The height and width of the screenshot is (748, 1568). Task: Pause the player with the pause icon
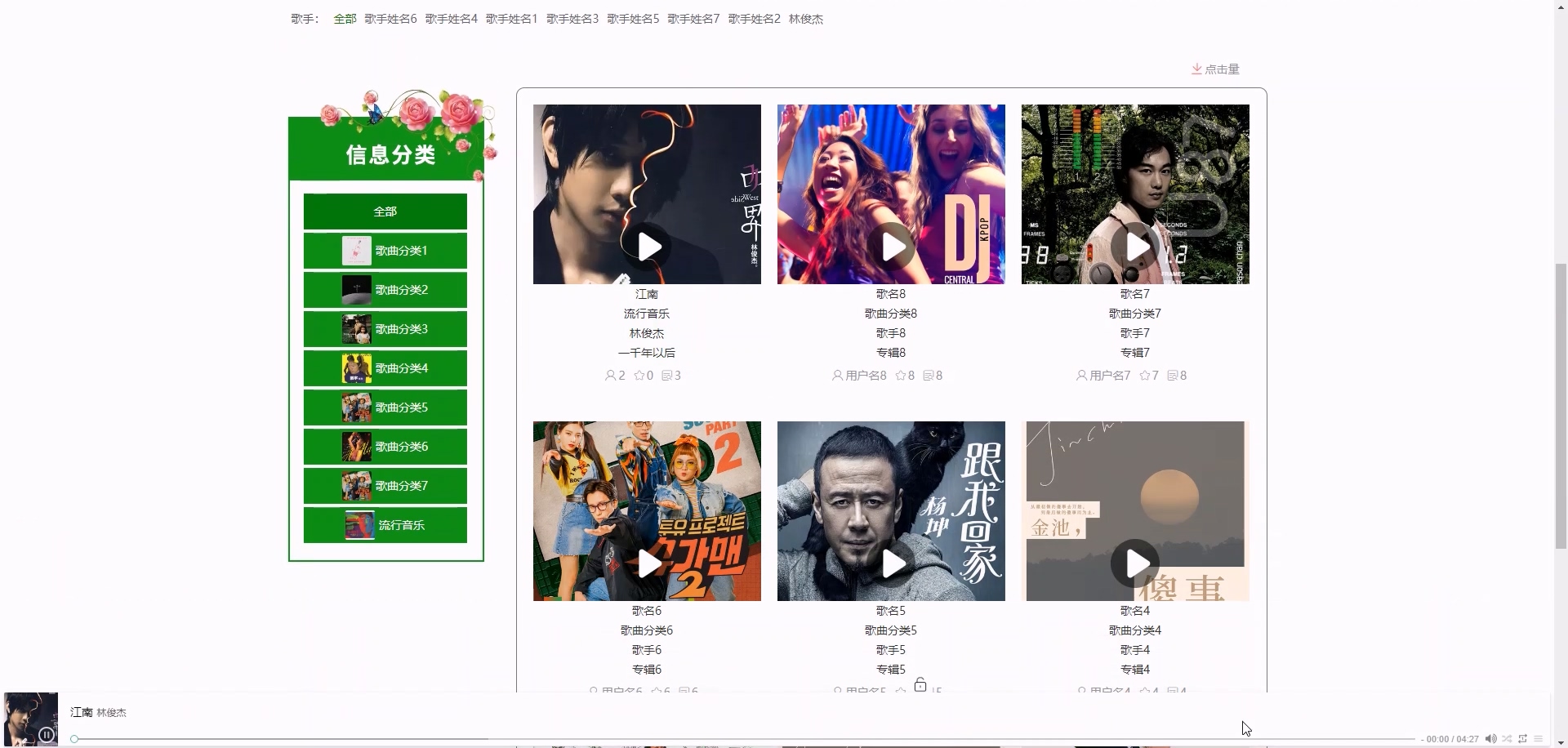tap(47, 735)
